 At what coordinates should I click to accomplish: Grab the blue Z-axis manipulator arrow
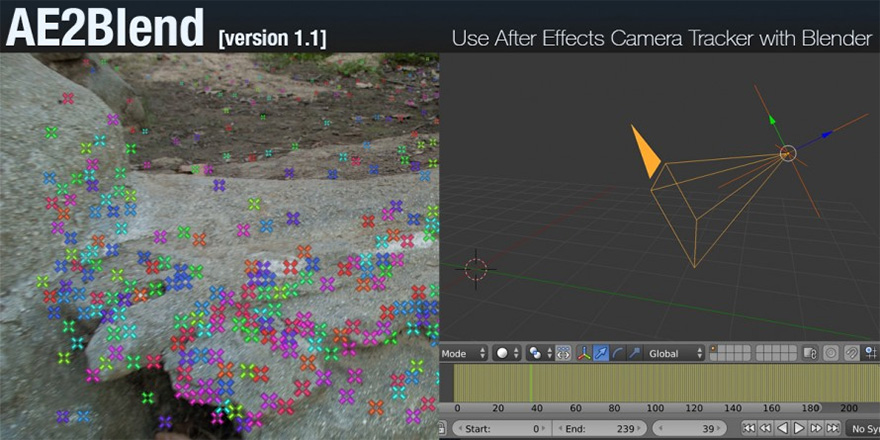(826, 135)
